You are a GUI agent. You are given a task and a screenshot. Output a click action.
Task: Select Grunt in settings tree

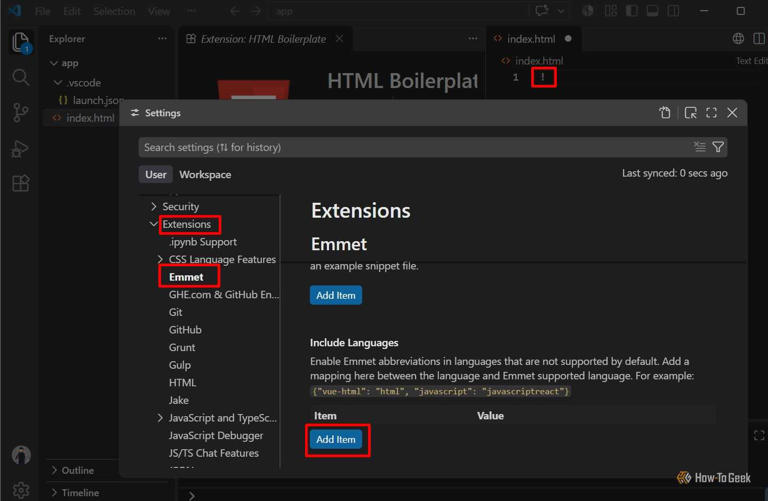pos(182,347)
